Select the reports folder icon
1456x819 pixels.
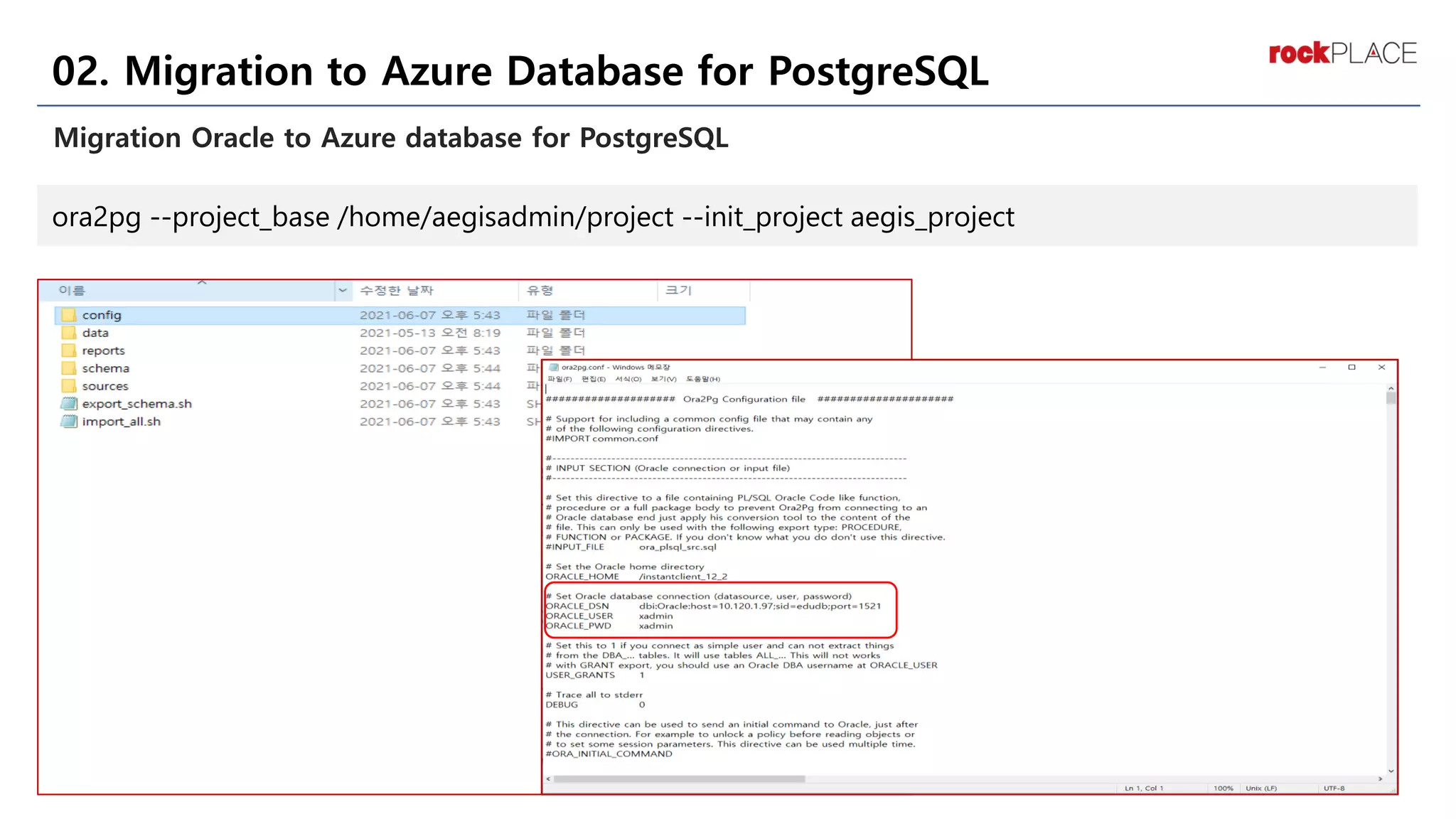coord(68,350)
